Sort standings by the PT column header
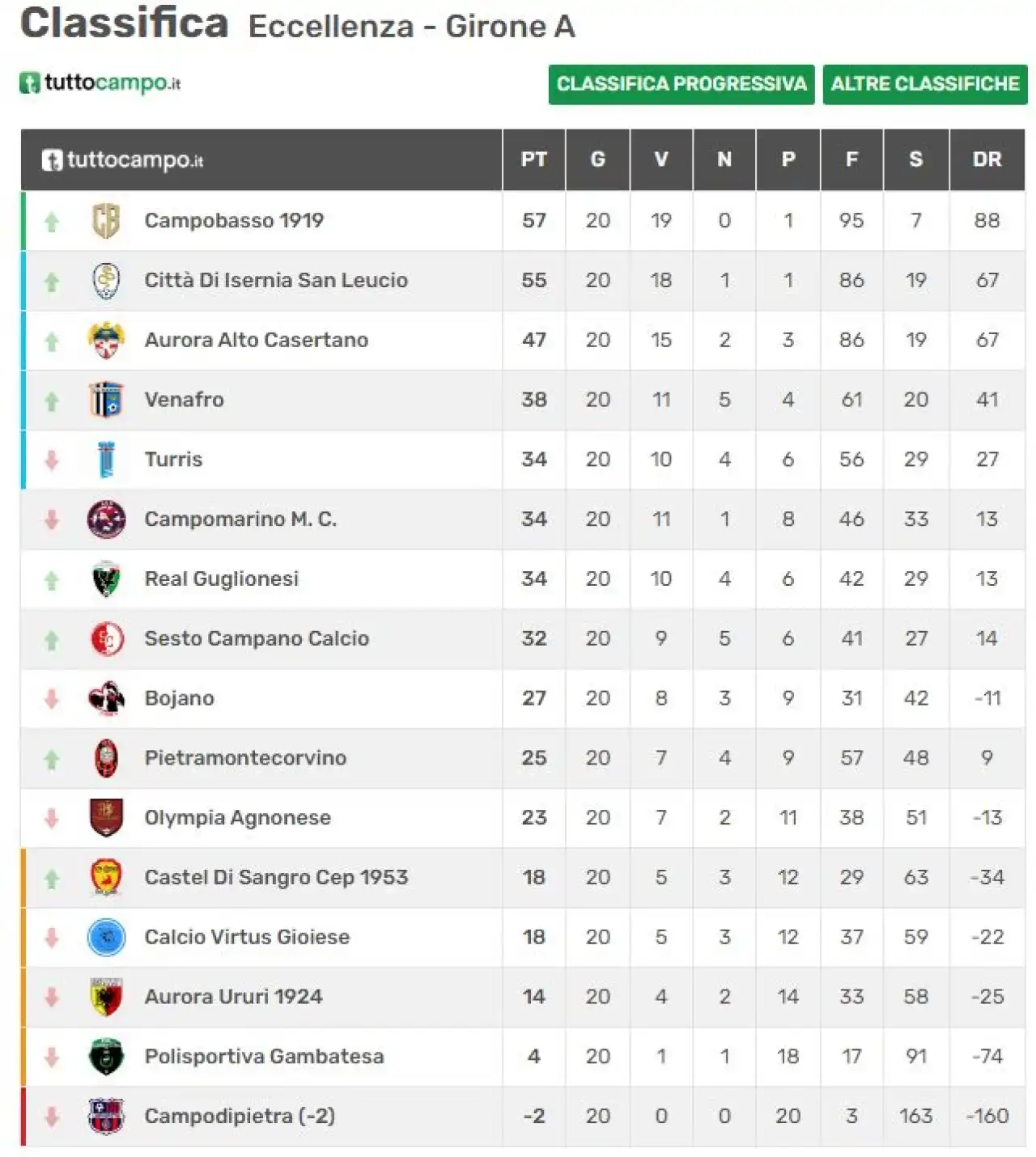1036x1157 pixels. (534, 159)
